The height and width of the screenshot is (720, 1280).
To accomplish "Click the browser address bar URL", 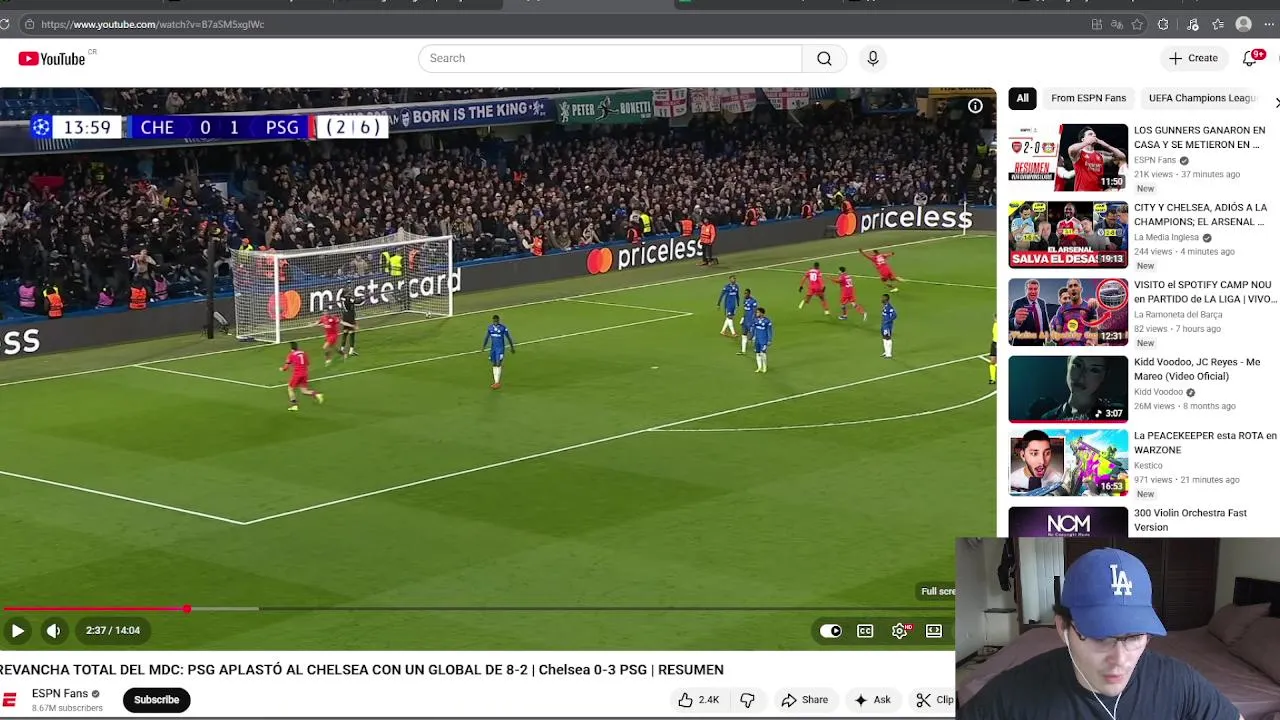I will (153, 24).
